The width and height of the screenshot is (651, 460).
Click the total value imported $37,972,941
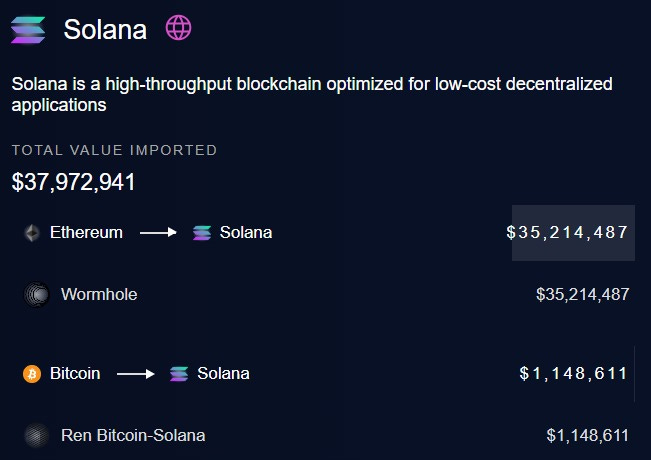(x=73, y=182)
